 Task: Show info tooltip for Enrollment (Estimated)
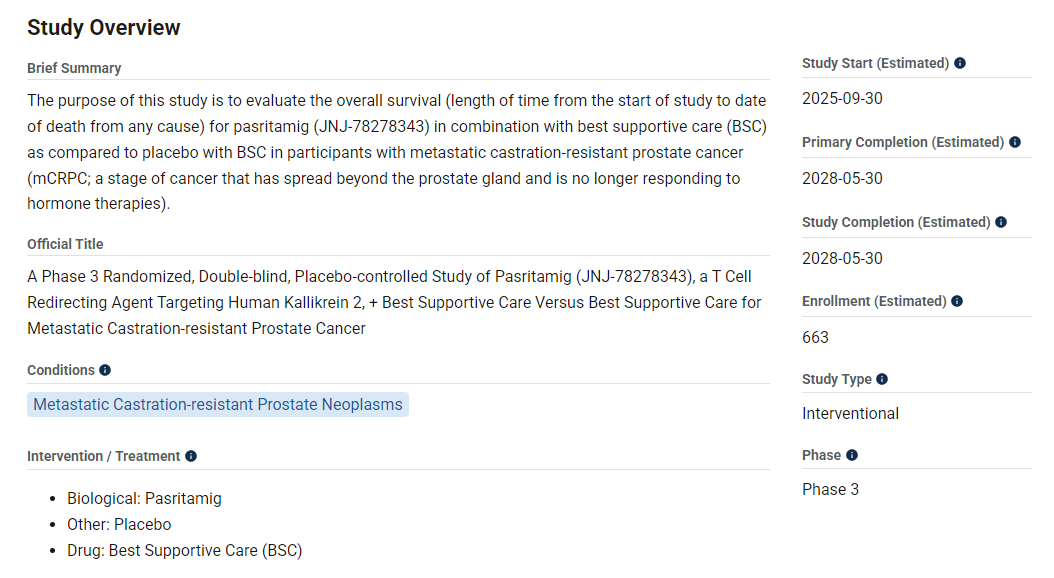pyautogui.click(x=957, y=301)
